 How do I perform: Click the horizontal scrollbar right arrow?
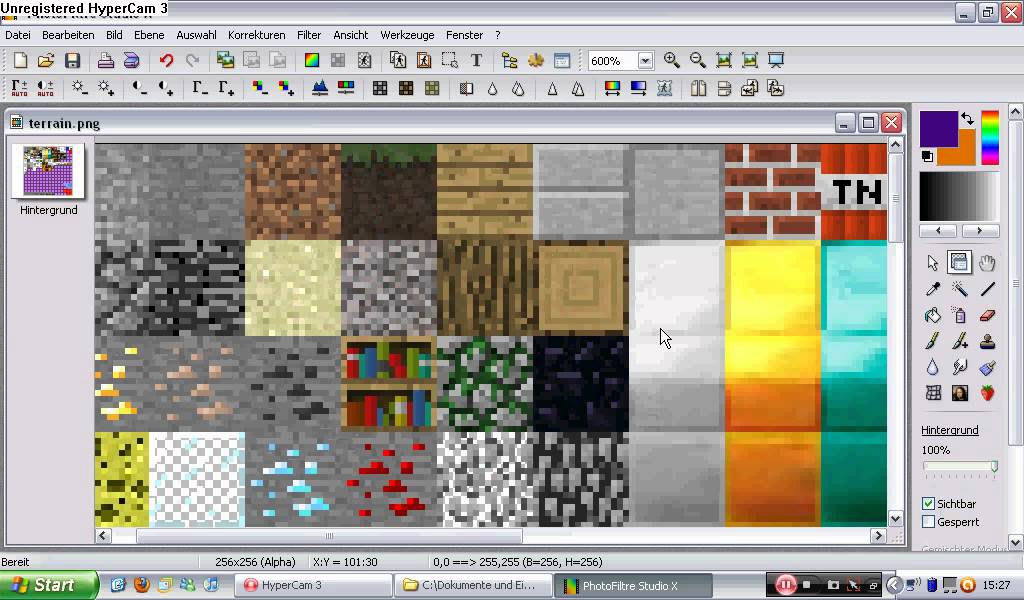coord(878,535)
